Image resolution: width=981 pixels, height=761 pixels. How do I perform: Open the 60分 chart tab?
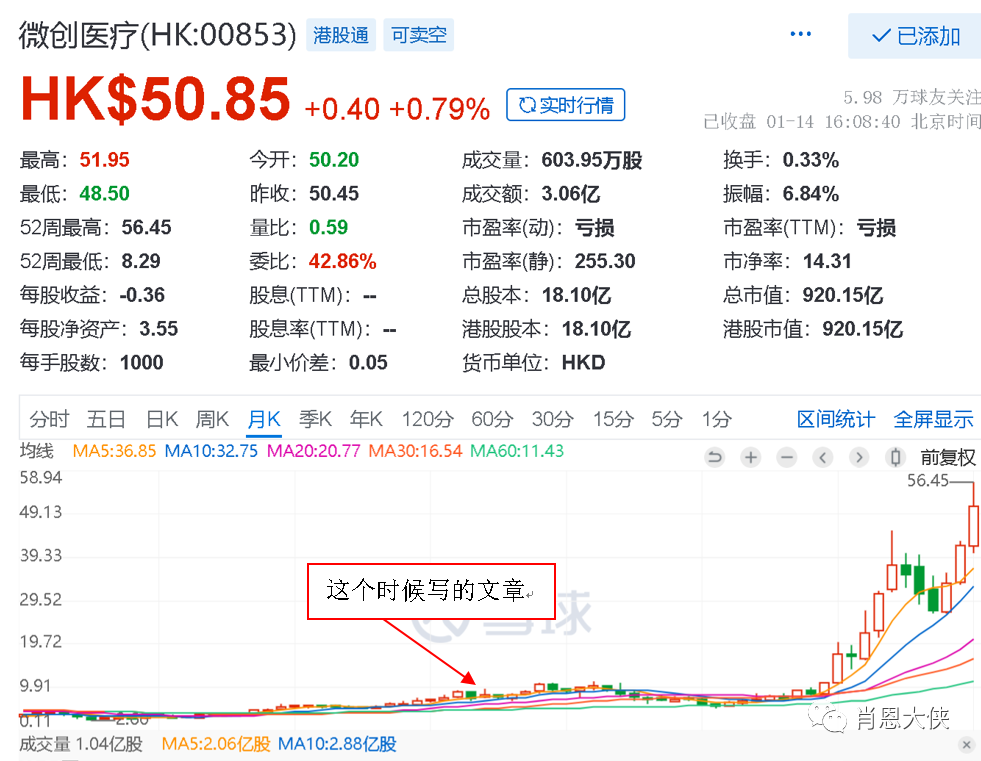492,419
